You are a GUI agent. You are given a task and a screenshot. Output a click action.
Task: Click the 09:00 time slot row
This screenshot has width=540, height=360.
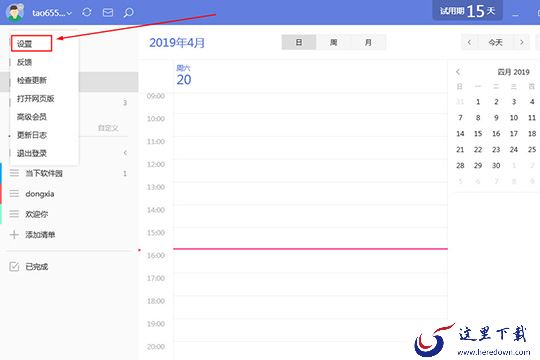(311, 103)
